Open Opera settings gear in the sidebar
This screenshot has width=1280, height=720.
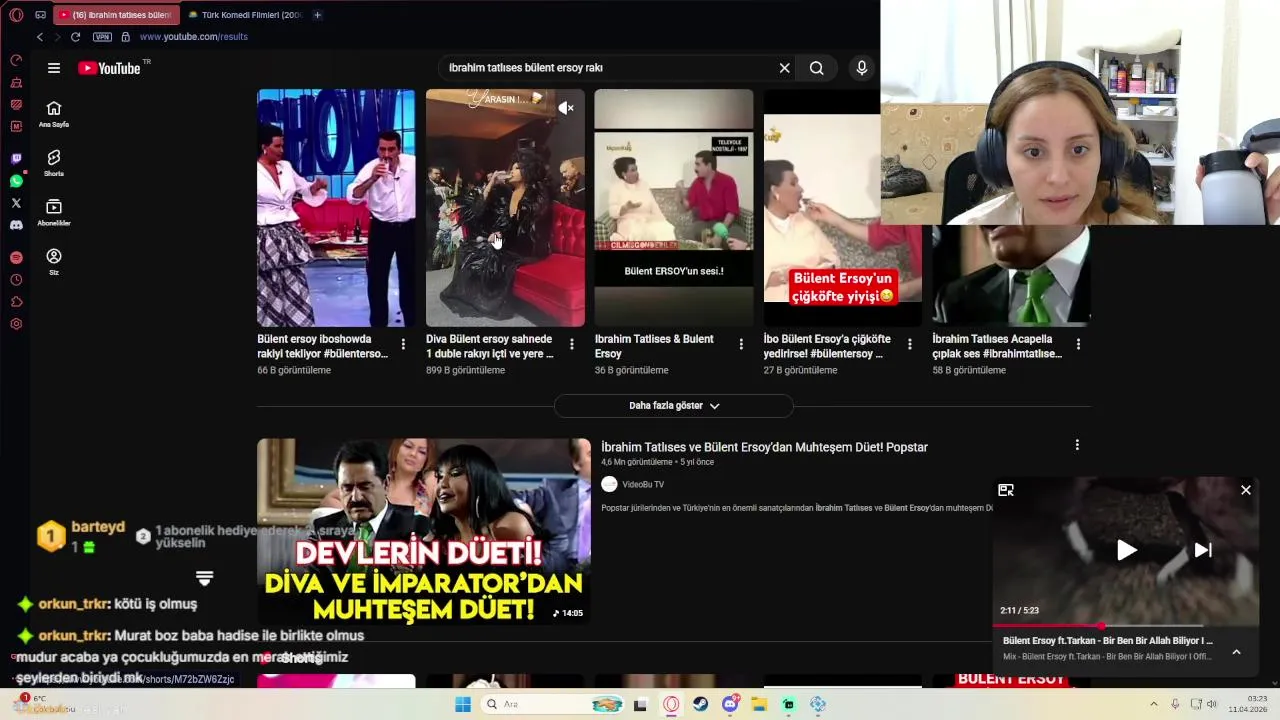point(16,324)
